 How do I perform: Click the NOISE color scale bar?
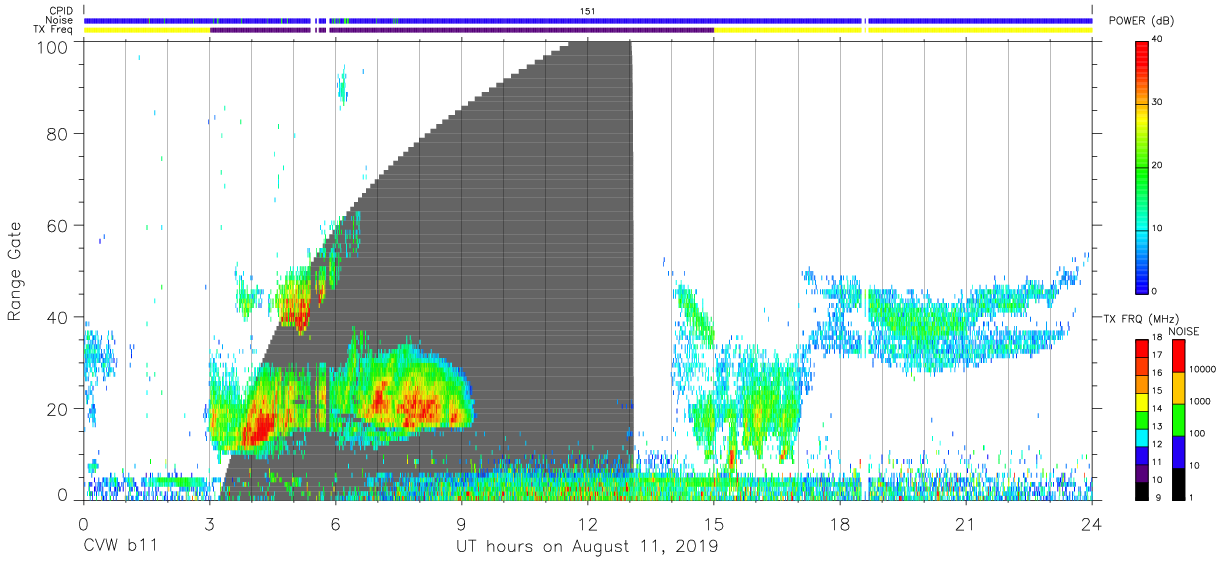pos(1178,418)
